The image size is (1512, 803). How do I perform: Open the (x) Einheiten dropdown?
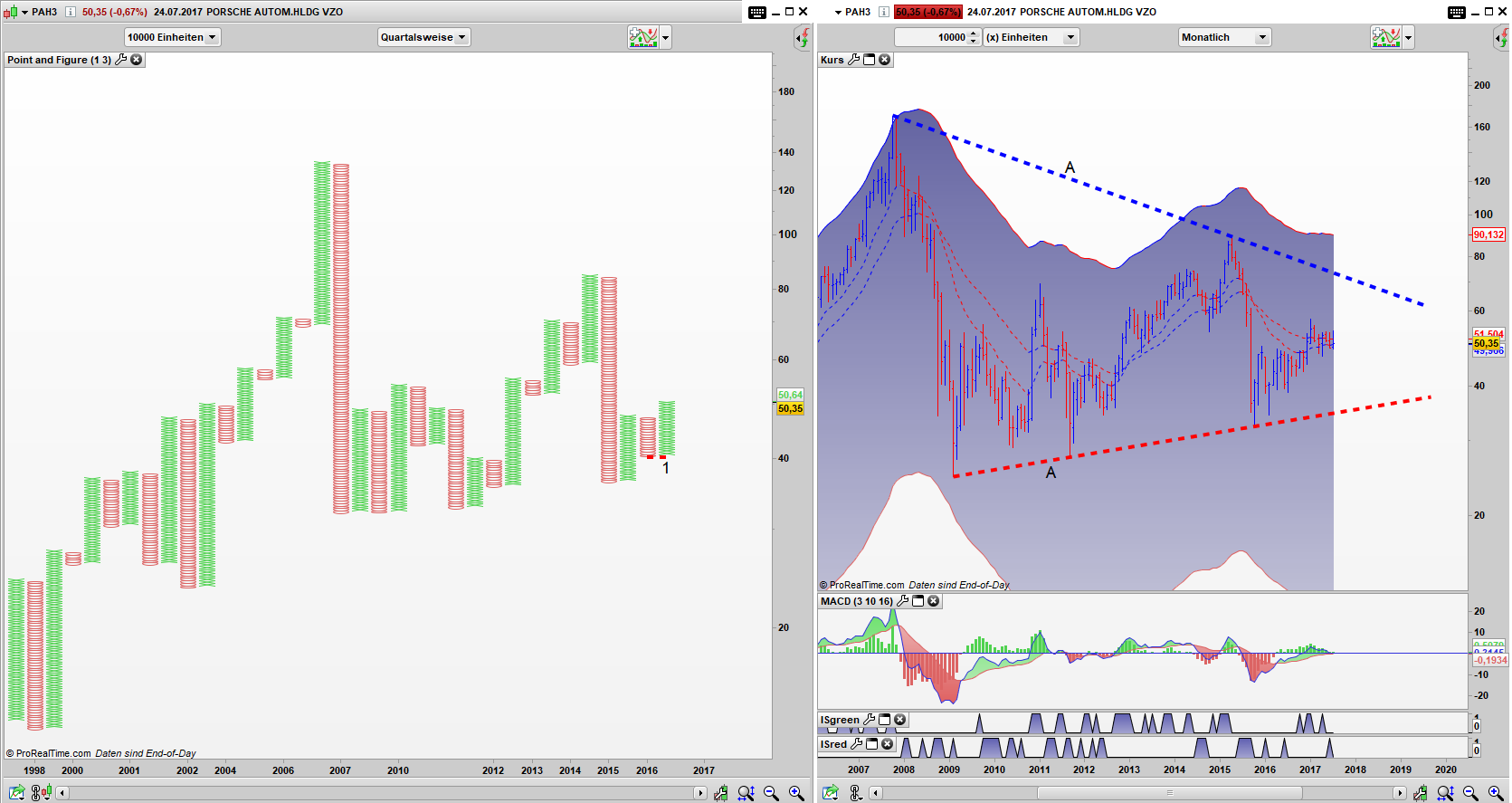1032,37
